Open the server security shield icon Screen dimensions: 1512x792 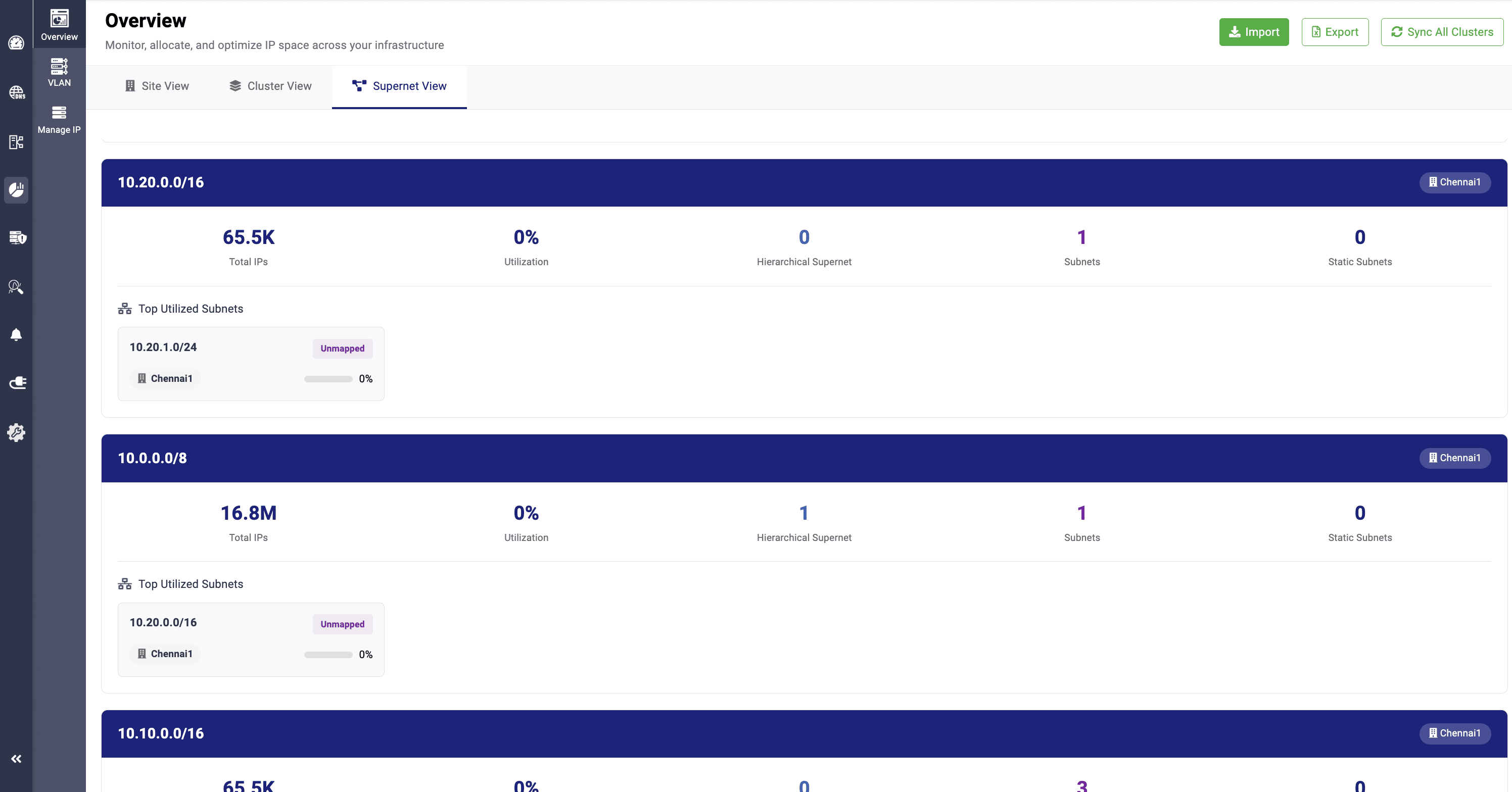(x=17, y=237)
